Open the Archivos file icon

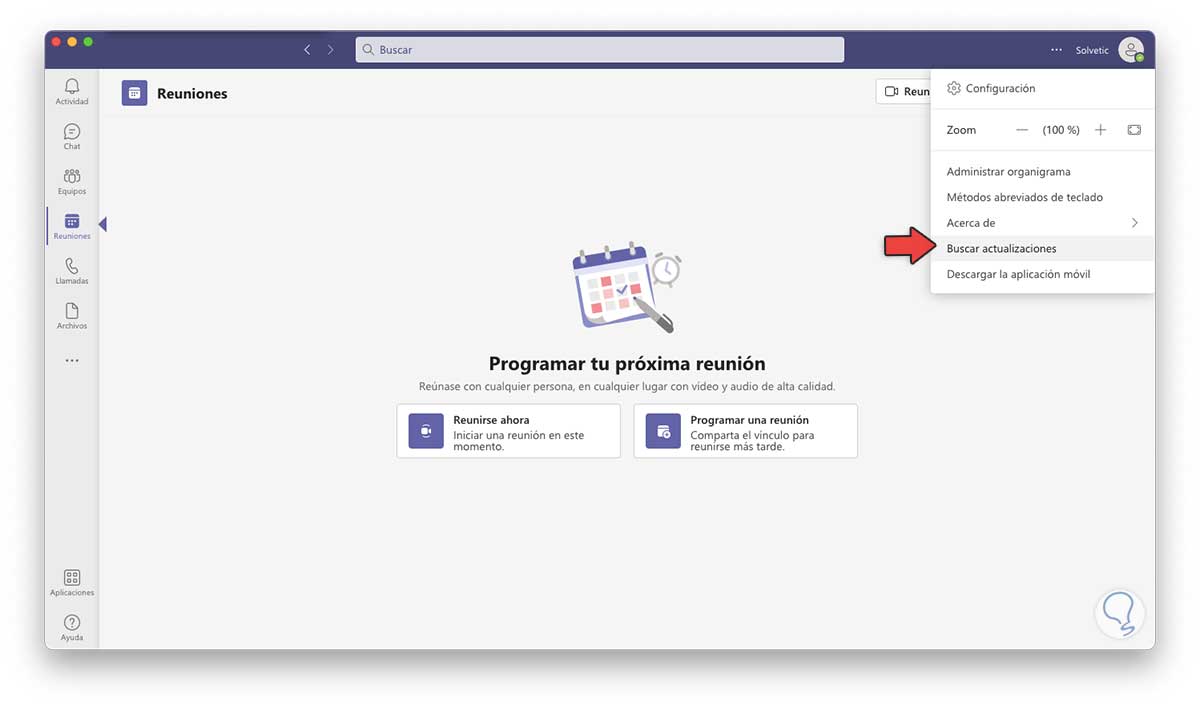(x=72, y=312)
